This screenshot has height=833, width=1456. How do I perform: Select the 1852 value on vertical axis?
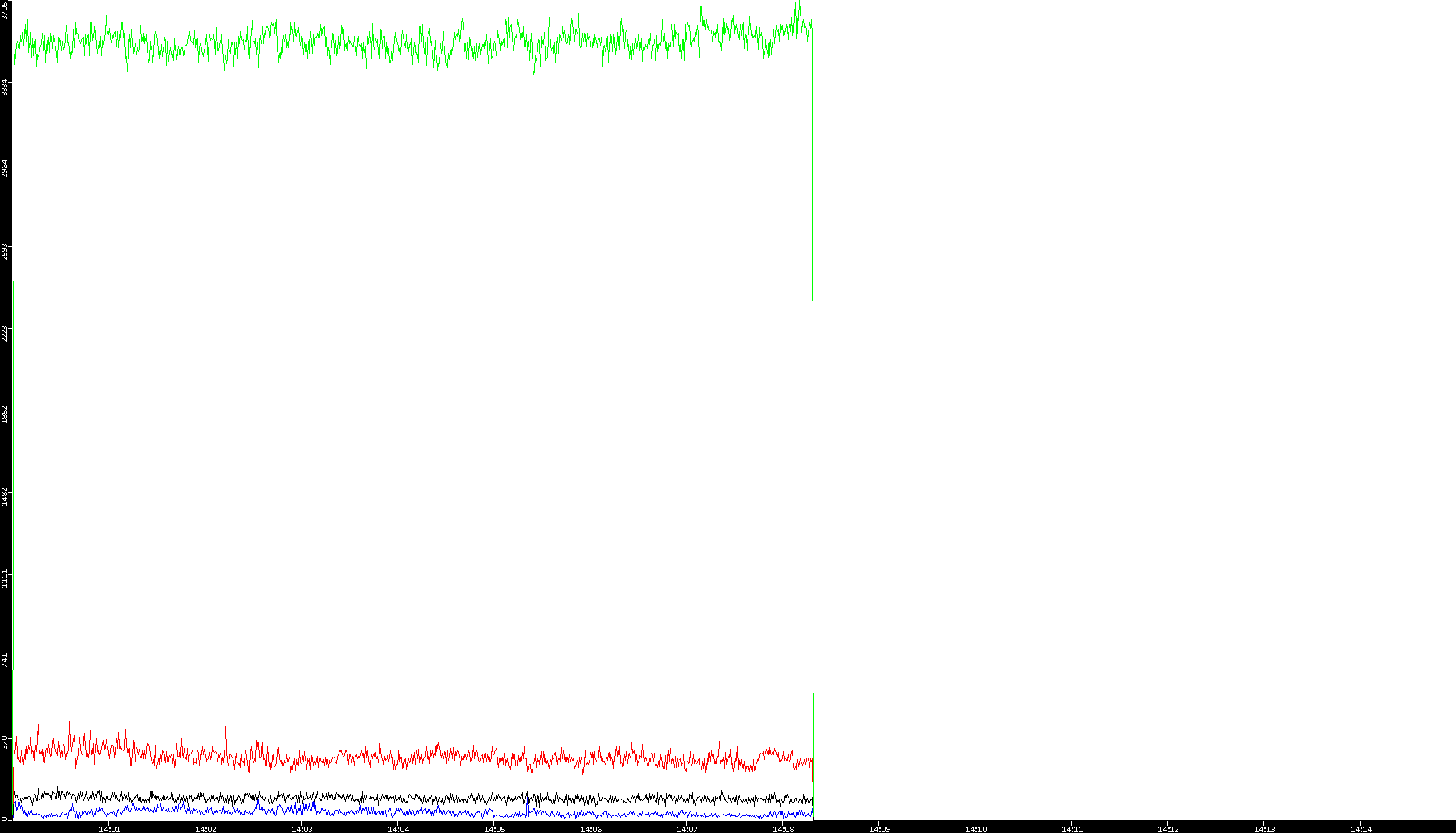coord(5,415)
